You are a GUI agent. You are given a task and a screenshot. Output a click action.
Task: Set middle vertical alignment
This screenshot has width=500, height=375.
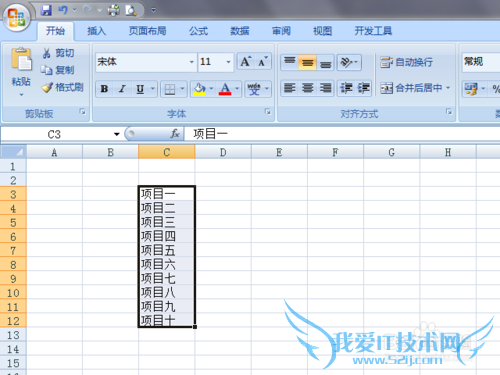(x=307, y=62)
